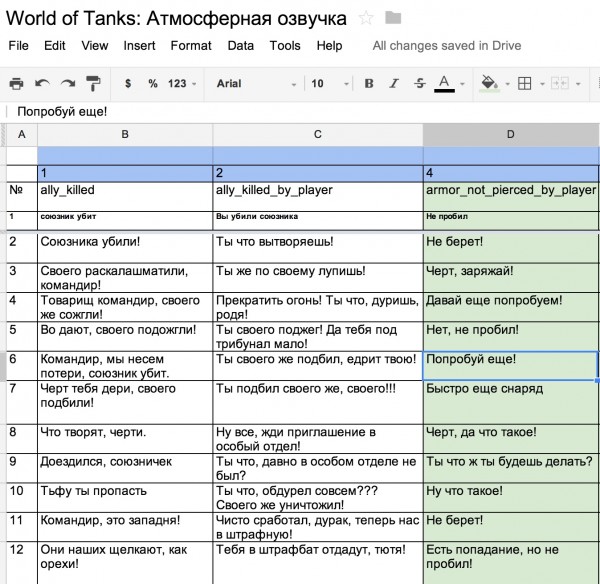The height and width of the screenshot is (584, 600).
Task: Open the View menu
Action: point(95,46)
